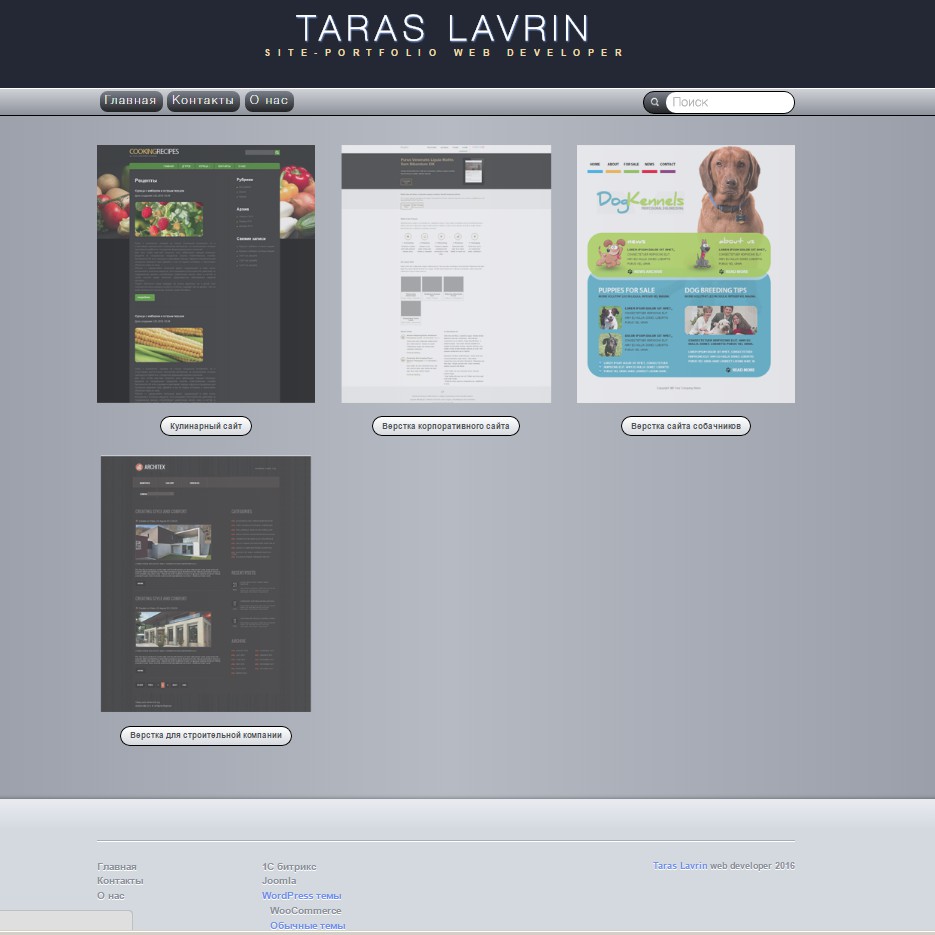Open the О нас nav button
Screen dimensions: 935x935
(269, 101)
